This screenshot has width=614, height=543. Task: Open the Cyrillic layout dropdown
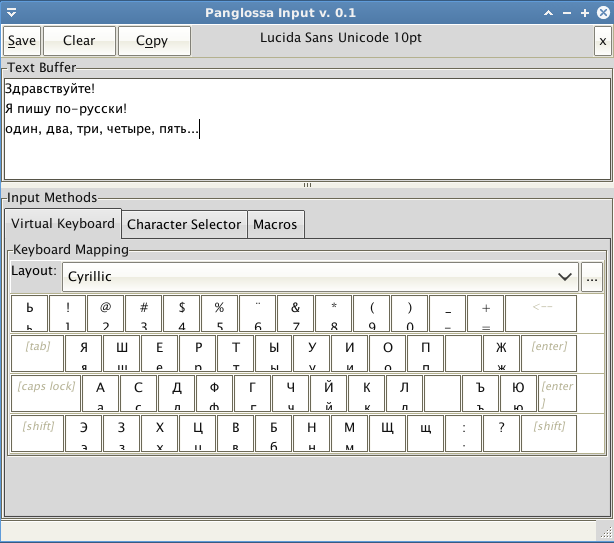pos(320,276)
